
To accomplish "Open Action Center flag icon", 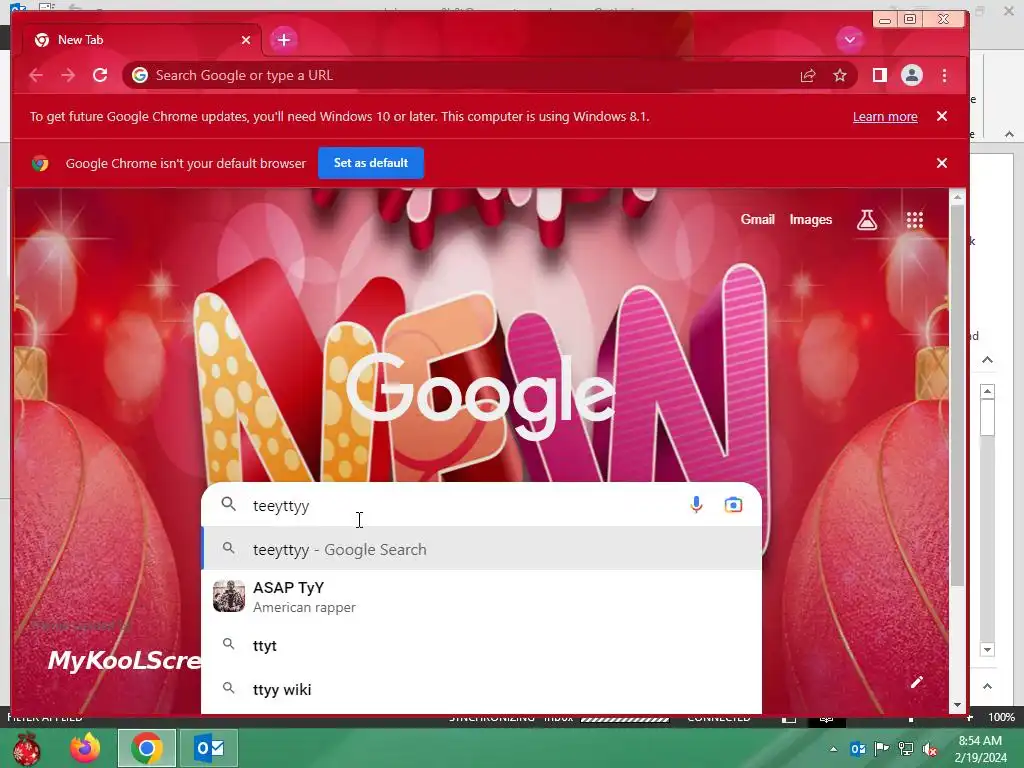I will click(882, 749).
